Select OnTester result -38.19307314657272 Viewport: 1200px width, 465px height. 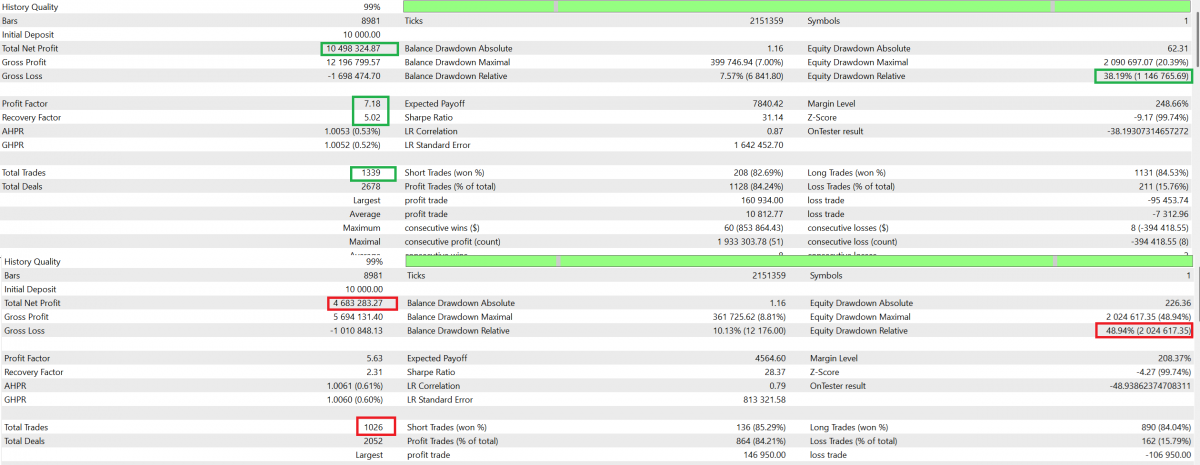(1150, 131)
